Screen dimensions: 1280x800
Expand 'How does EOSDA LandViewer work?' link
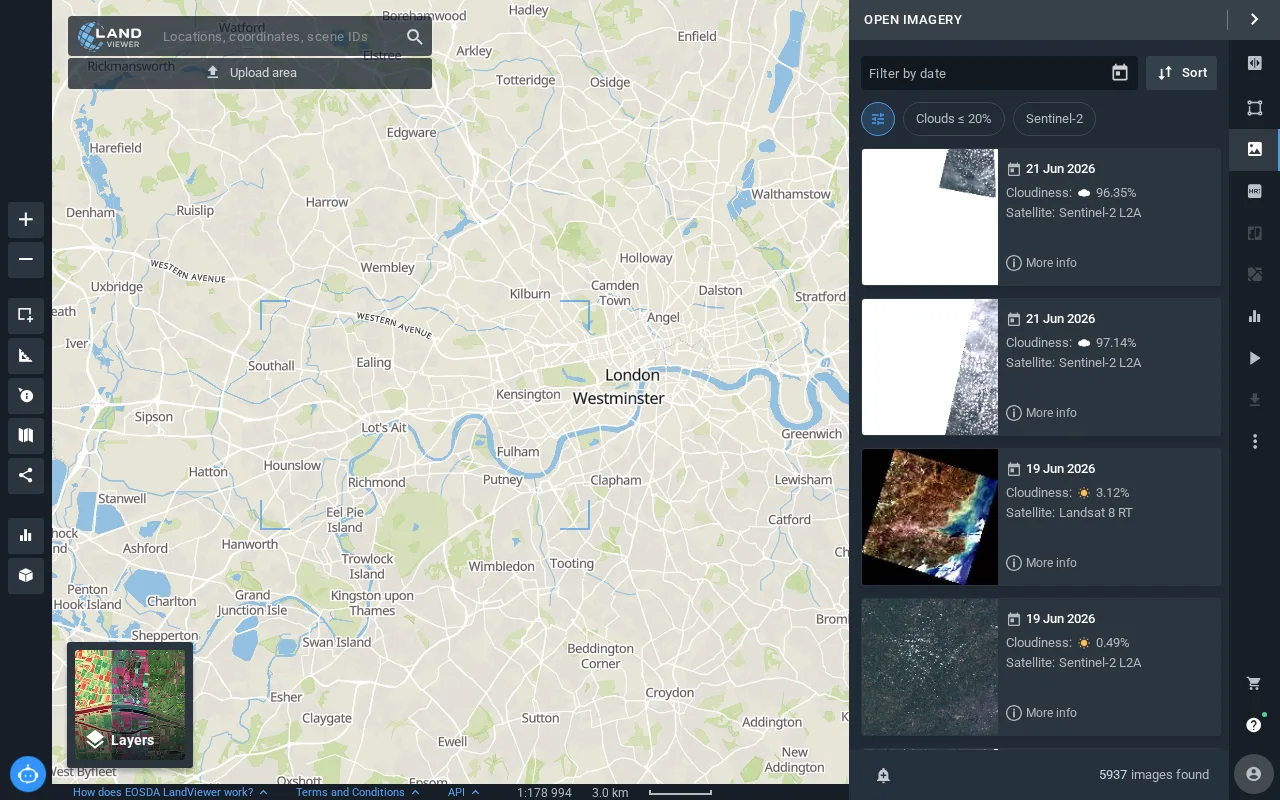coord(171,792)
